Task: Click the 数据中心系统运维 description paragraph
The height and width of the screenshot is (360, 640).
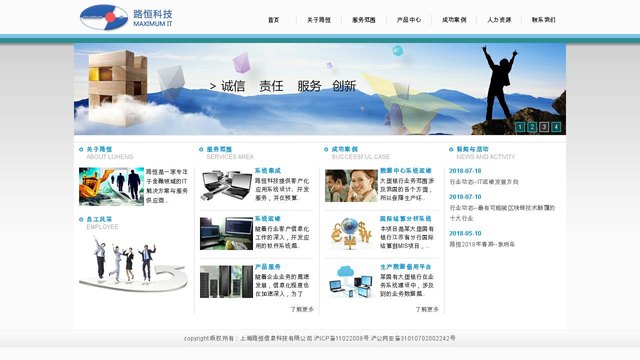Action: (407, 189)
